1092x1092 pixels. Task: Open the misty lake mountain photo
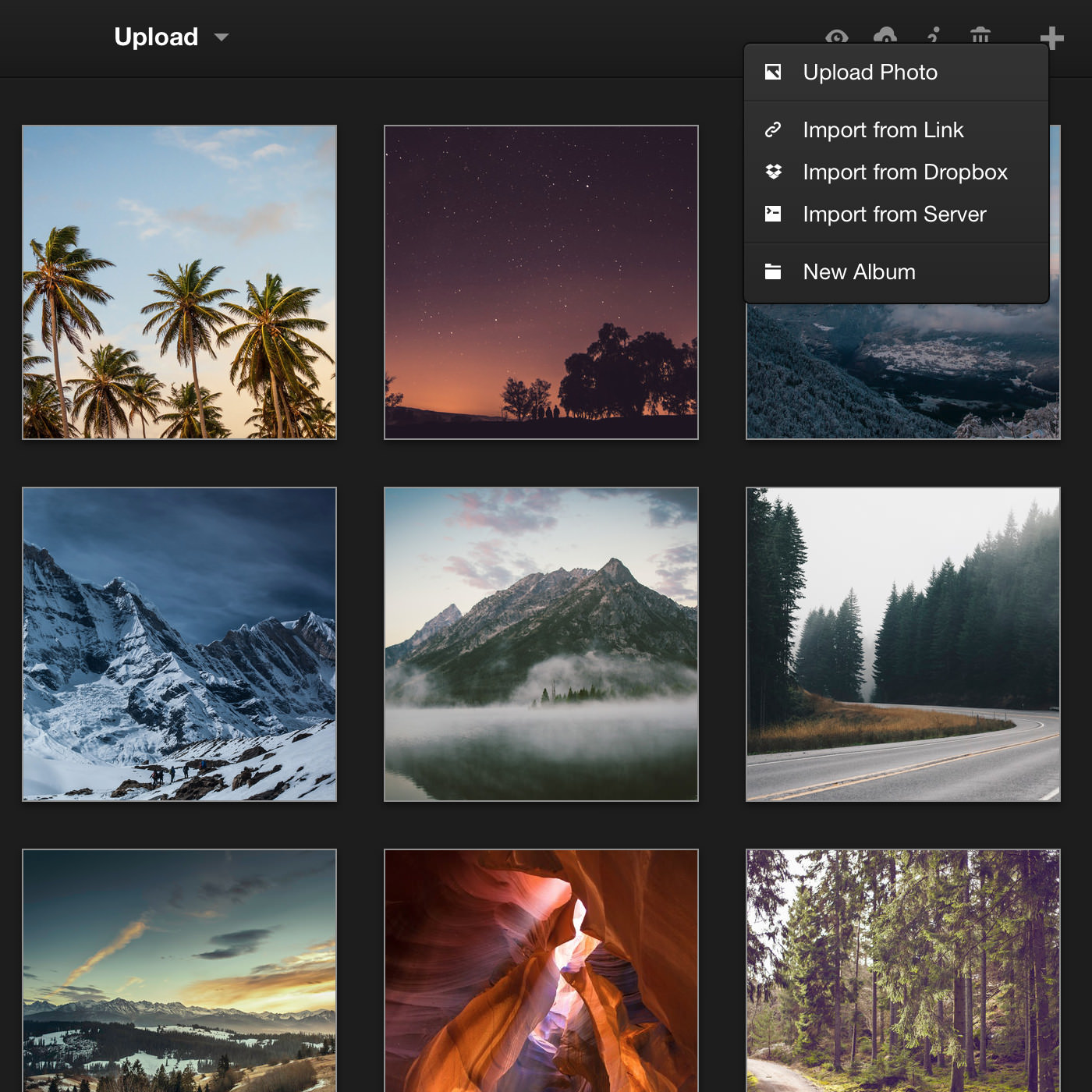541,644
